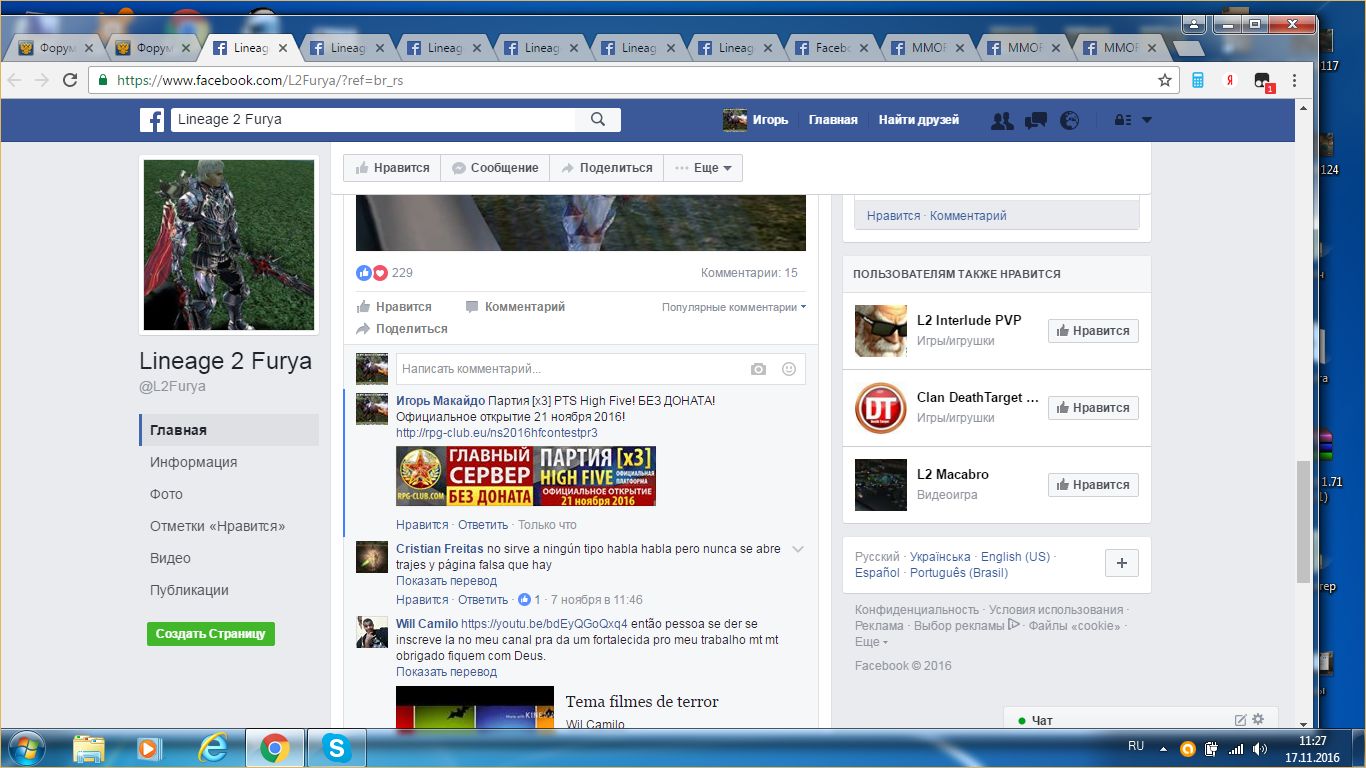Viewport: 1366px width, 768px height.
Task: Open Фото section in the sidebar
Action: pyautogui.click(x=166, y=494)
